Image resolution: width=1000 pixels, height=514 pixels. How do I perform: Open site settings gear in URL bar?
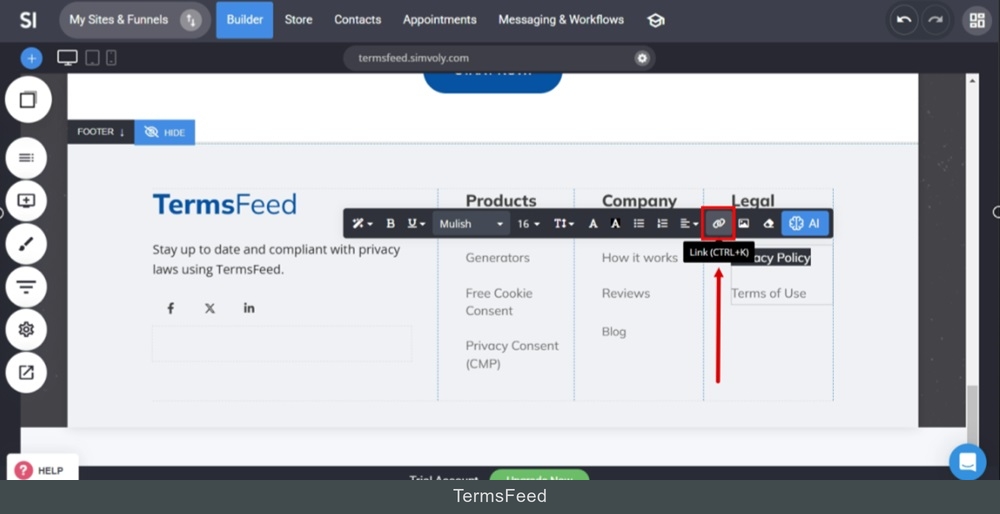[642, 58]
